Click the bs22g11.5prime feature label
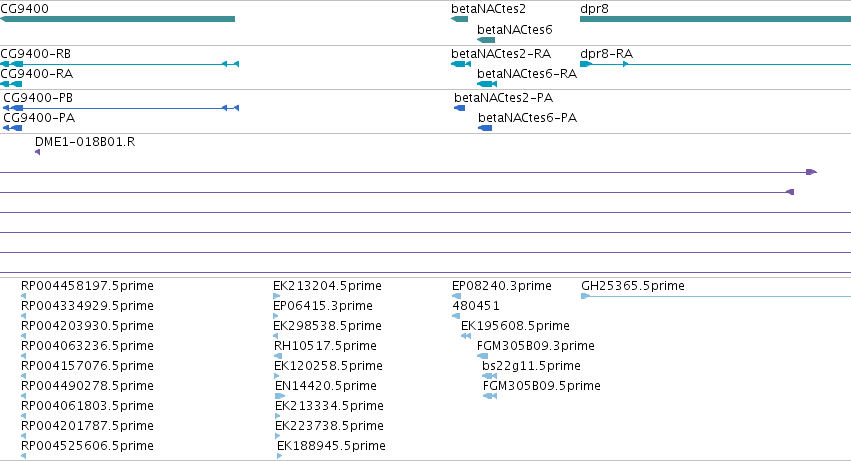Viewport: 851px width, 461px height. click(x=531, y=365)
